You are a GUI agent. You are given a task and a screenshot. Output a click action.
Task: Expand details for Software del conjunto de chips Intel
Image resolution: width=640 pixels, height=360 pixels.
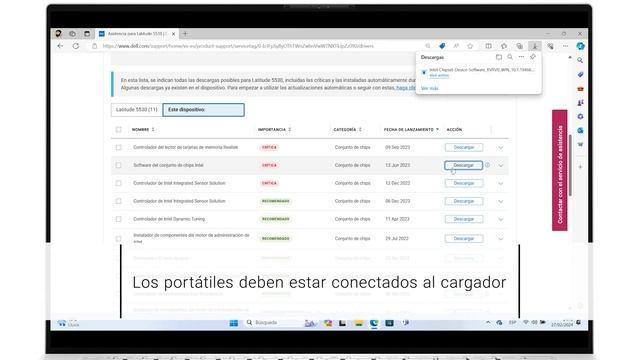coord(501,166)
